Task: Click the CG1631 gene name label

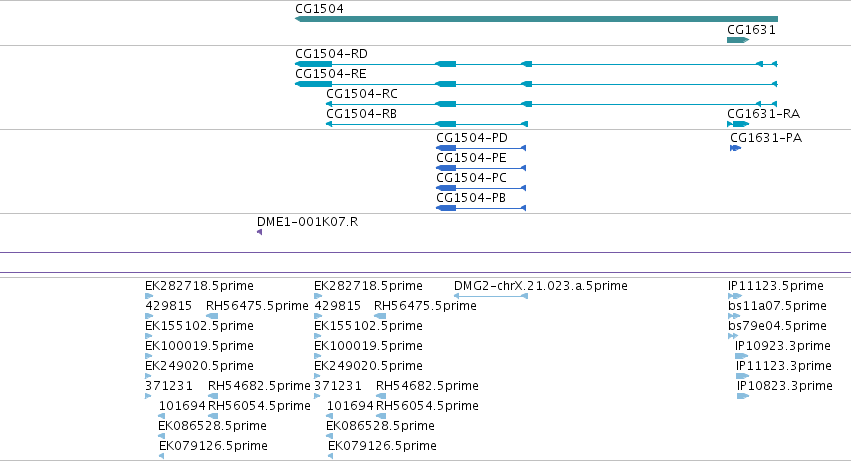Action: tap(752, 30)
